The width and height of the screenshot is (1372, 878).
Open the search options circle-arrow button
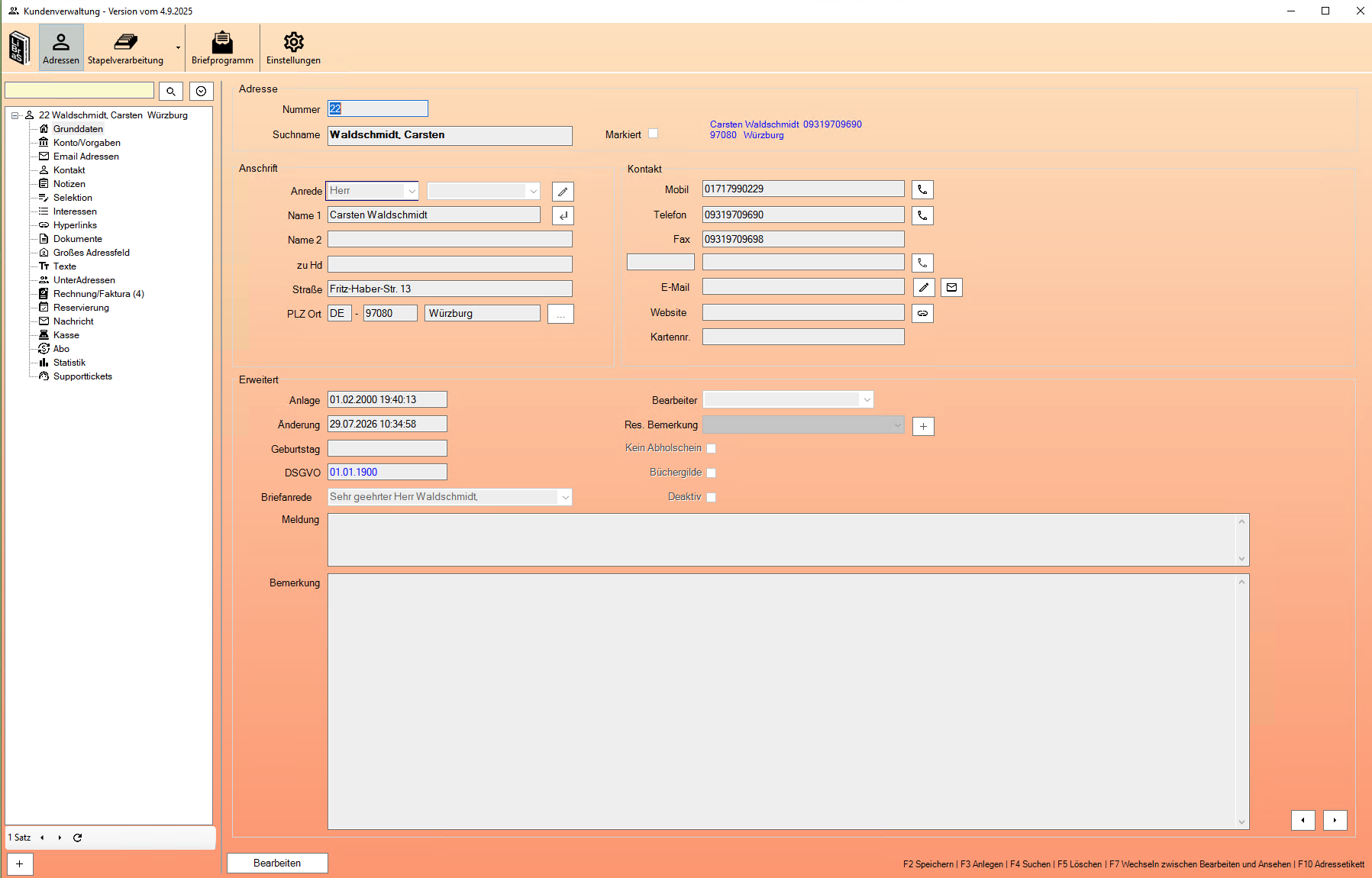coord(201,91)
